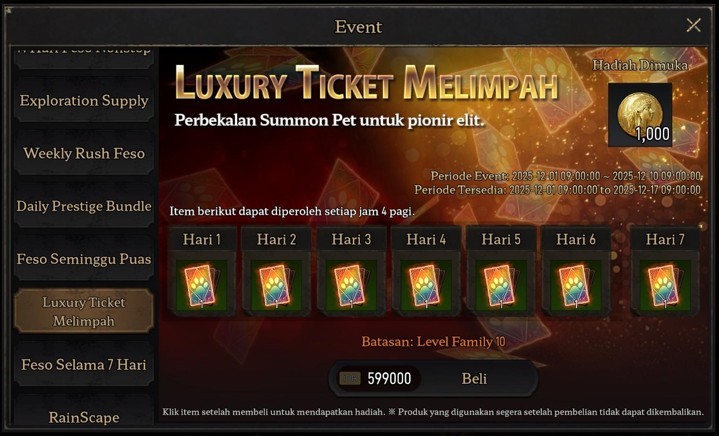
Task: Click the currency icon beside 599000
Action: 349,379
